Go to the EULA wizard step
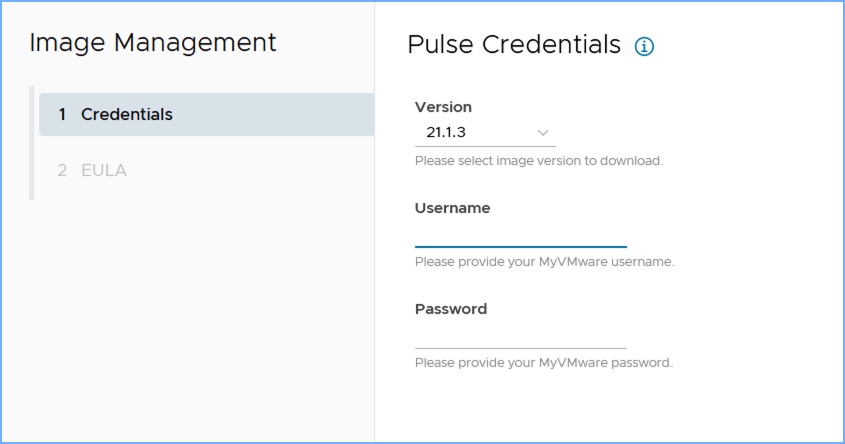The image size is (845, 444). pyautogui.click(x=104, y=171)
